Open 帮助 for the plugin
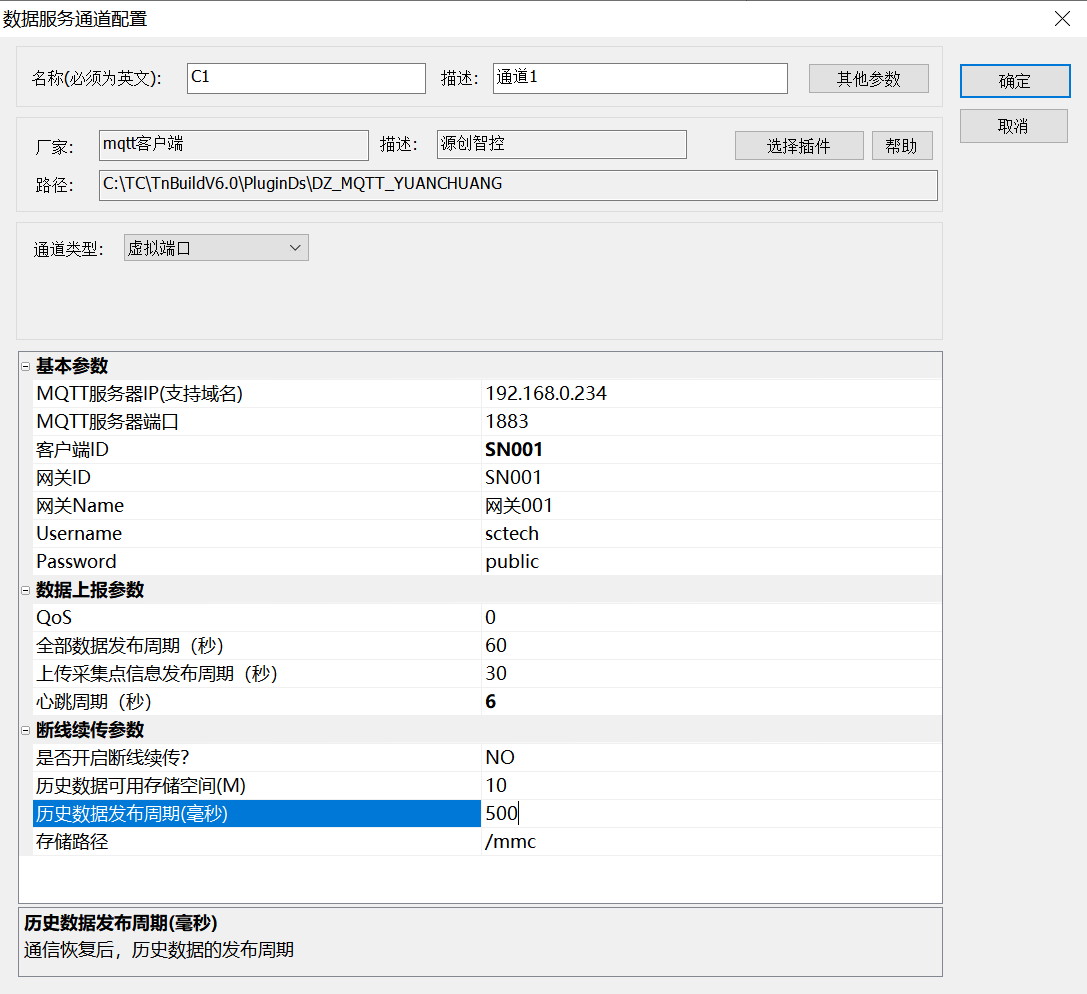This screenshot has width=1087, height=994. [x=901, y=146]
